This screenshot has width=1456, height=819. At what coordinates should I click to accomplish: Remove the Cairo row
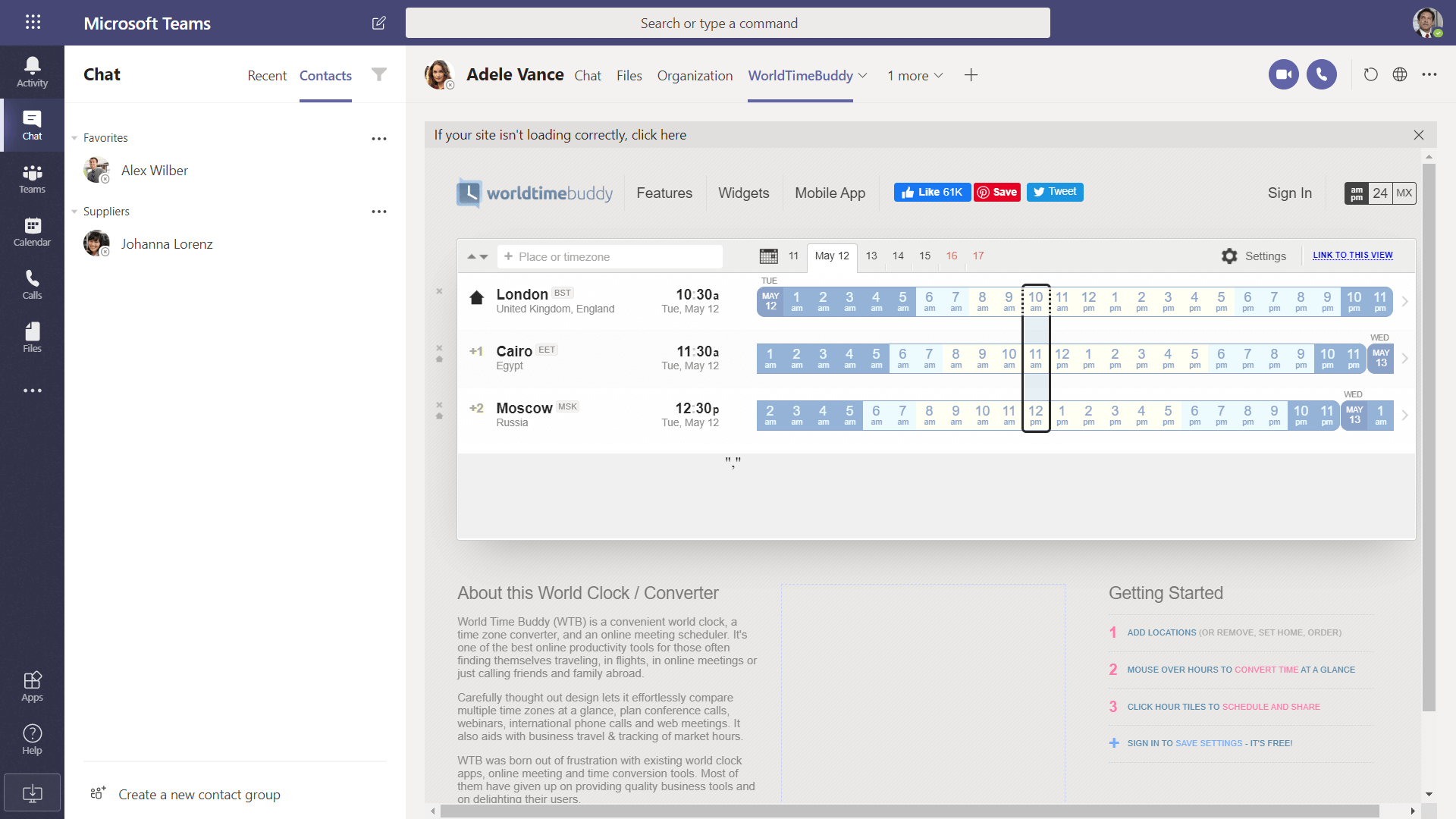click(x=439, y=348)
